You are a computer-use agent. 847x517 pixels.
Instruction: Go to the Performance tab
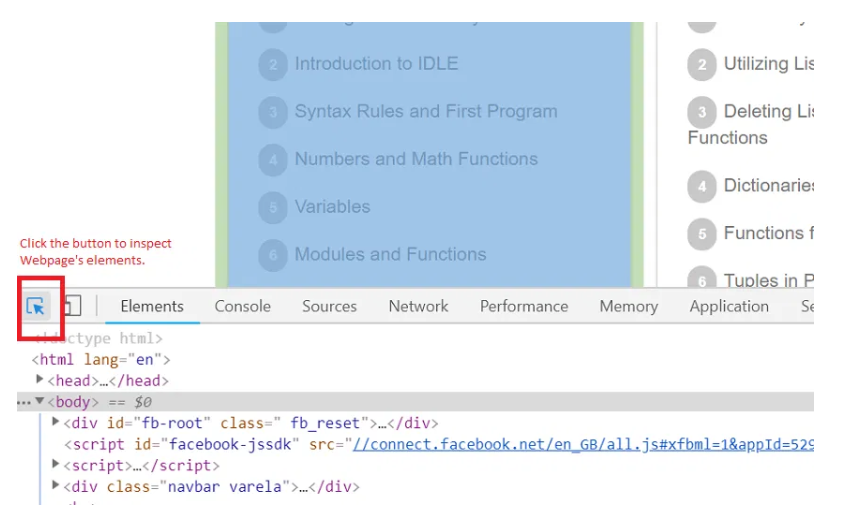[523, 306]
